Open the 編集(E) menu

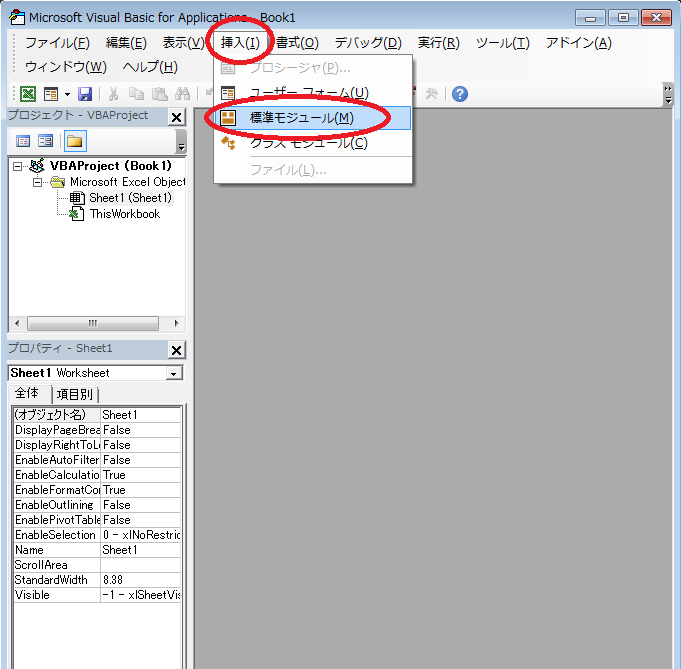pyautogui.click(x=126, y=43)
